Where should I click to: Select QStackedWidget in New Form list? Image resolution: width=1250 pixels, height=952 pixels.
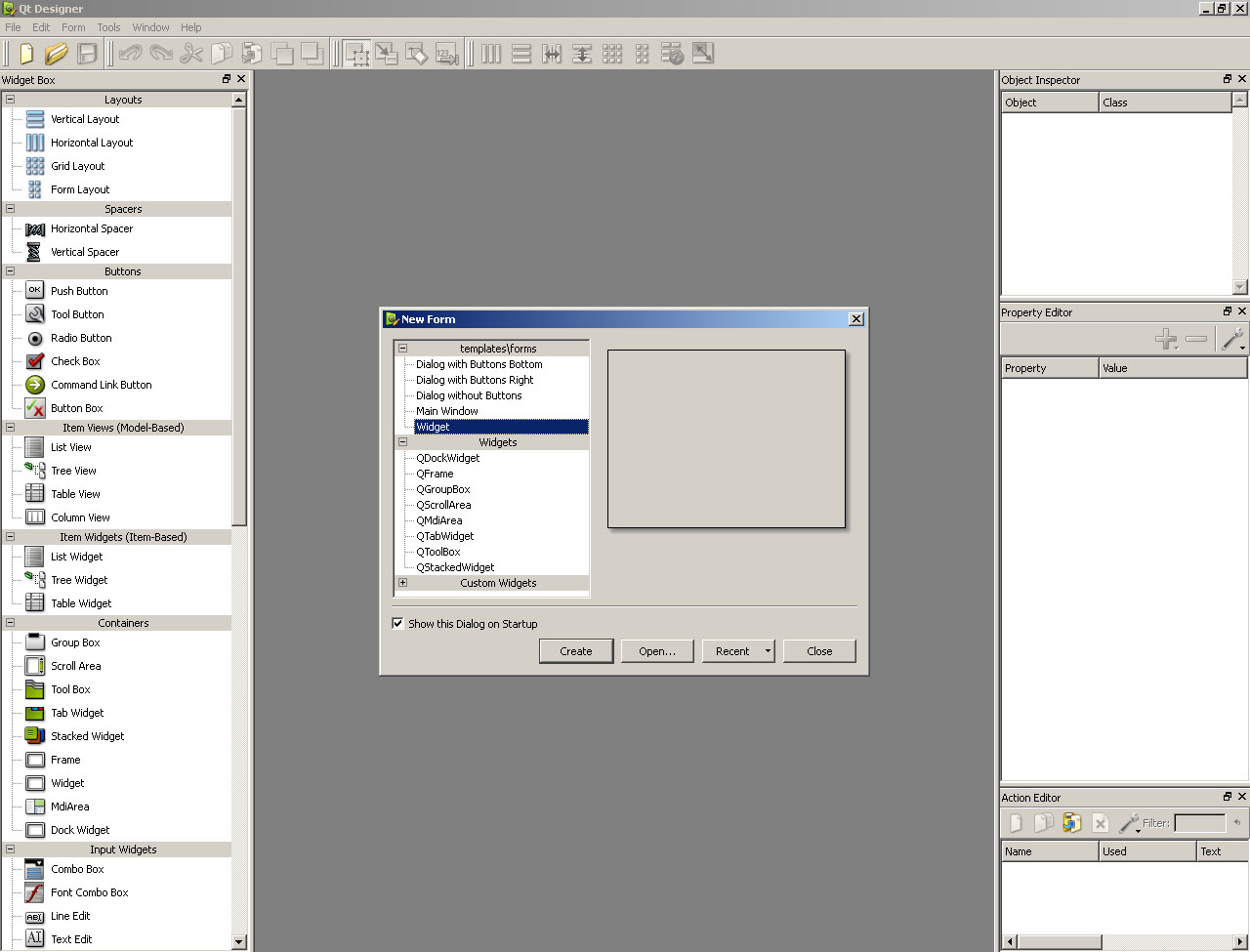(x=455, y=567)
